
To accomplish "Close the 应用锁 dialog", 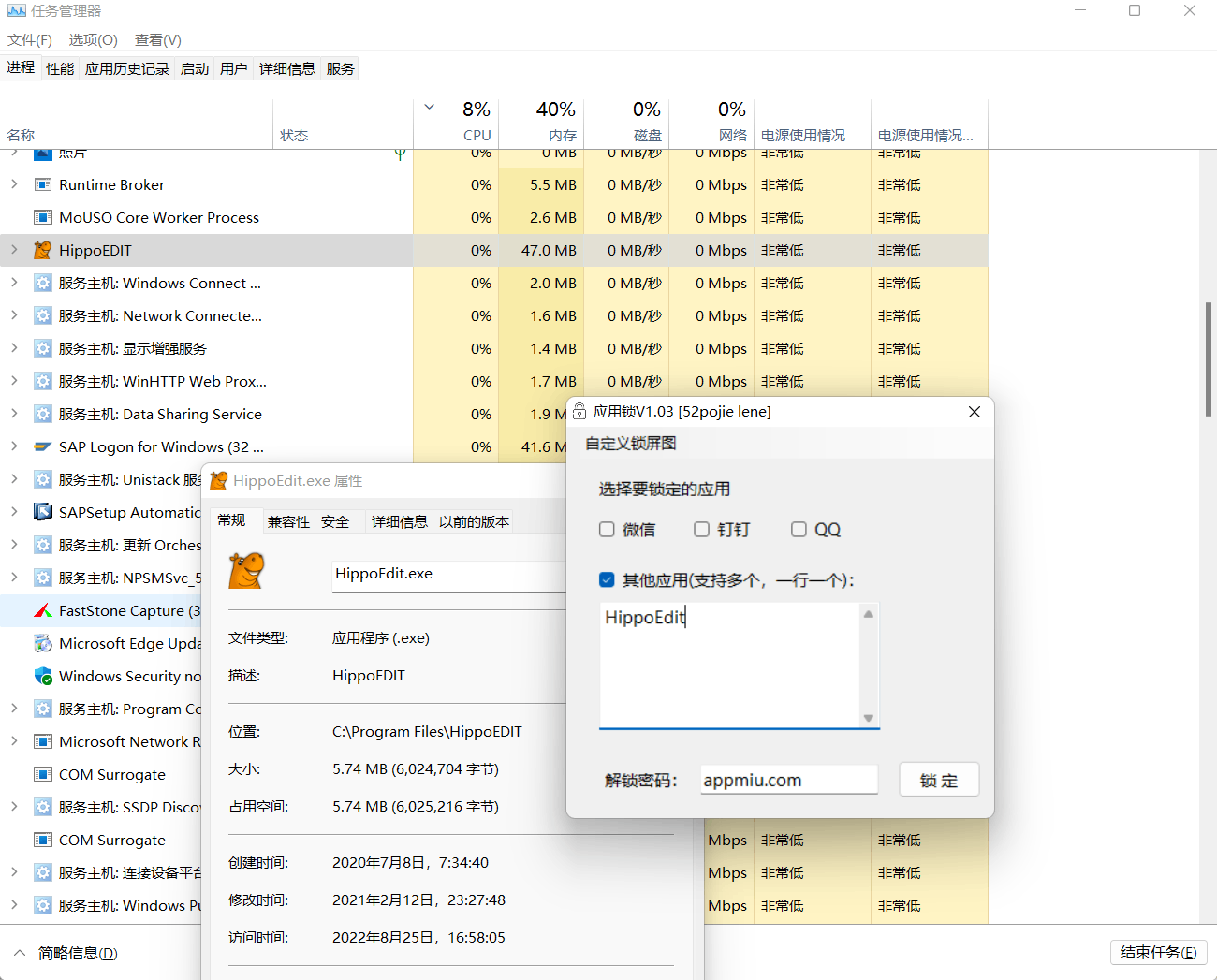I will (975, 412).
